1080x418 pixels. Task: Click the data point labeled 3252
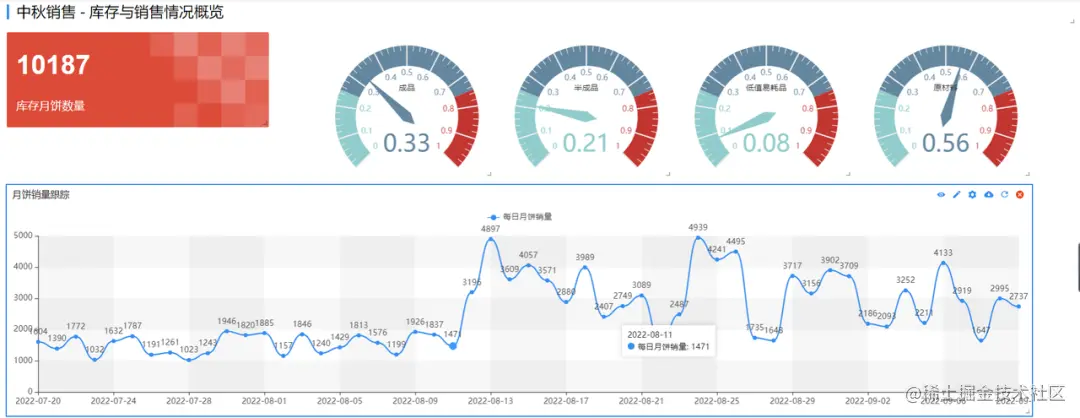pos(905,291)
